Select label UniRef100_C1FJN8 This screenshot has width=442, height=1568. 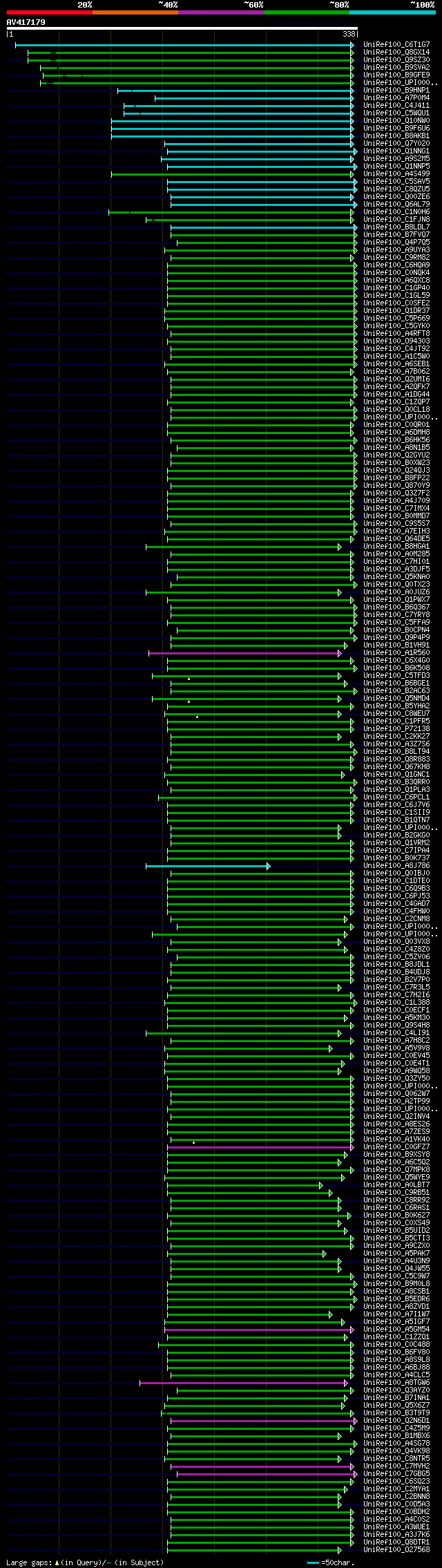pos(396,220)
